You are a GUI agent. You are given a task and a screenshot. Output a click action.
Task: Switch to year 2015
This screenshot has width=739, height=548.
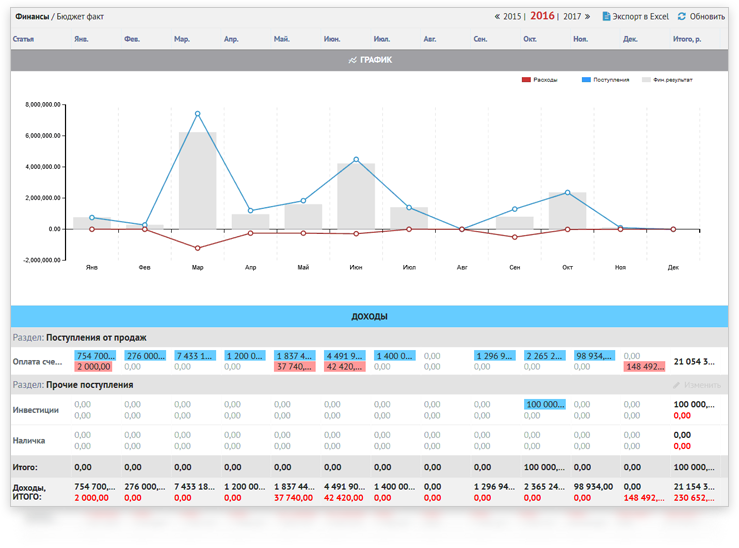pos(513,17)
